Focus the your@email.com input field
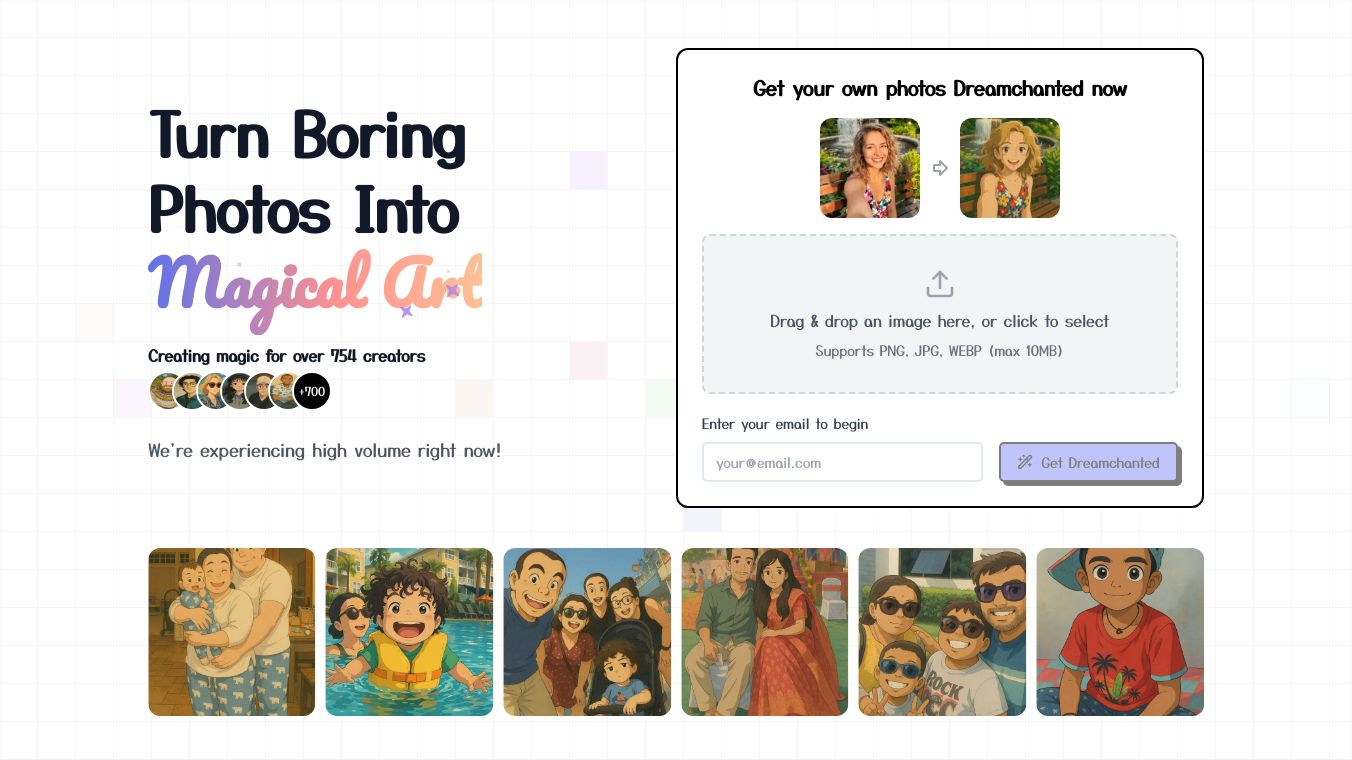 (x=842, y=462)
